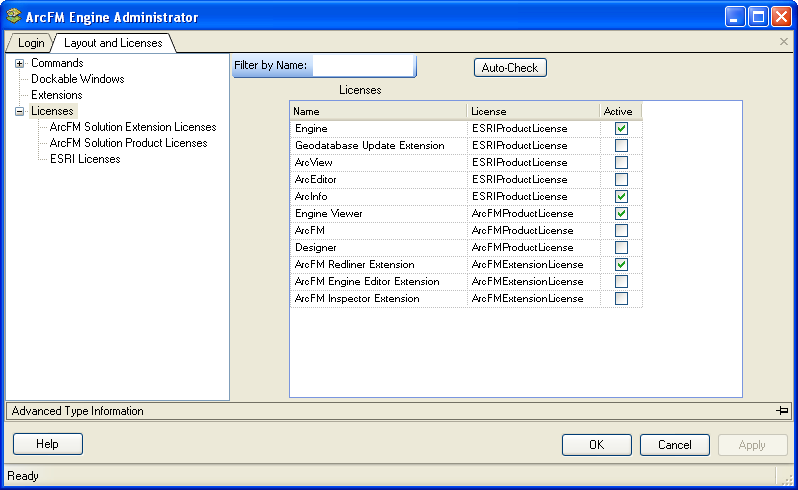Switch to the Login tab
Image resolution: width=798 pixels, height=490 pixels.
31,43
